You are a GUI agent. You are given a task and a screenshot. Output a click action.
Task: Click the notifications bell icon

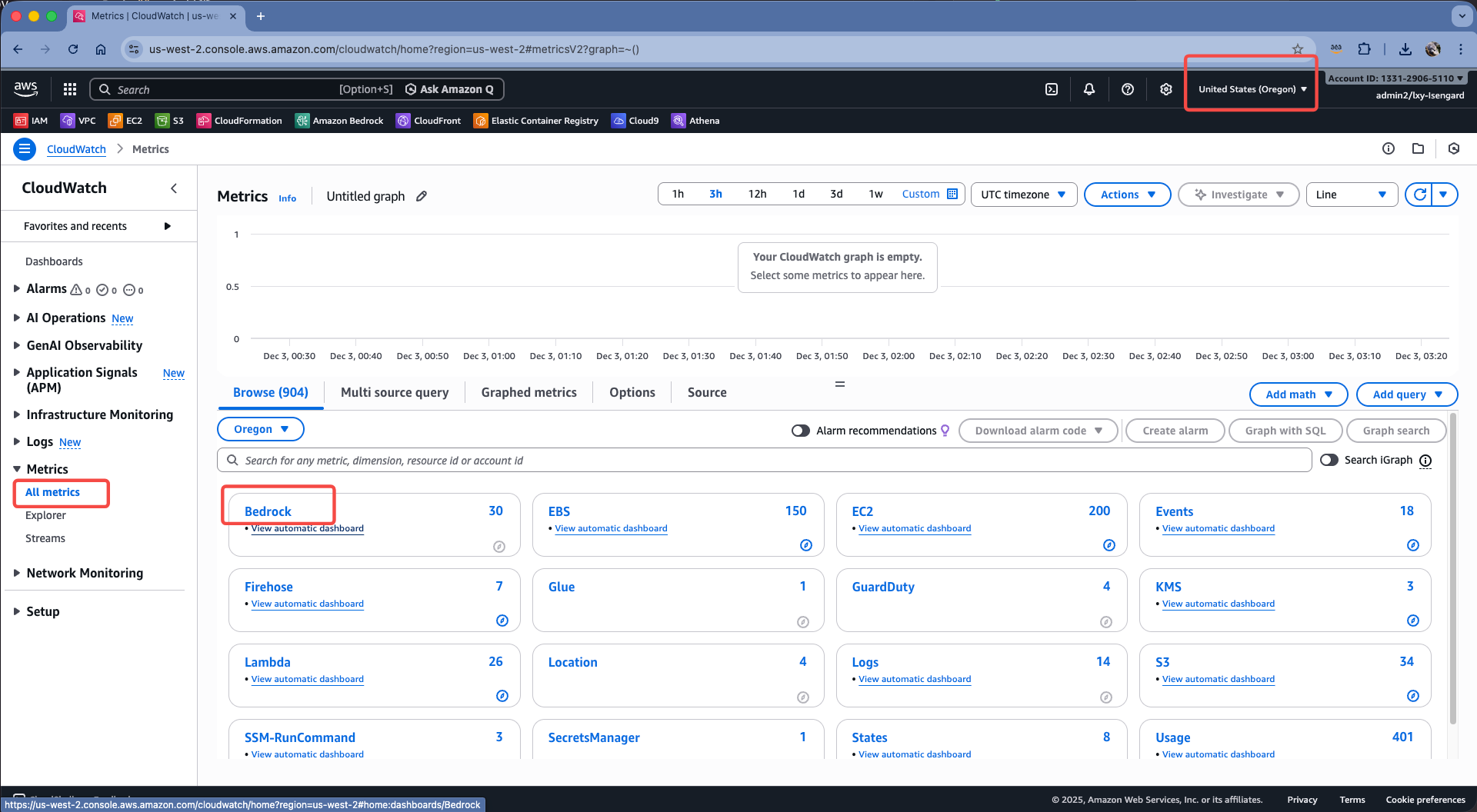pyautogui.click(x=1089, y=89)
